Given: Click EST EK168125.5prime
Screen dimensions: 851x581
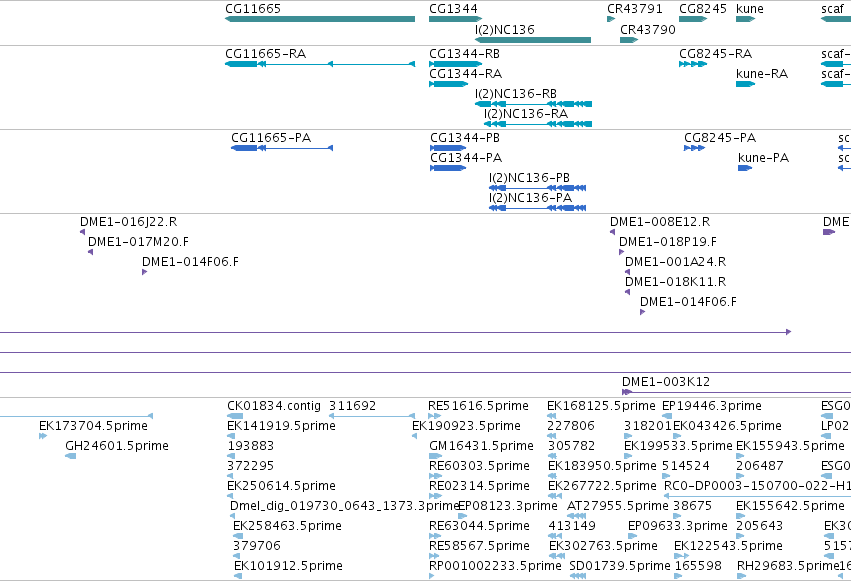Looking at the screenshot, I should [551, 416].
